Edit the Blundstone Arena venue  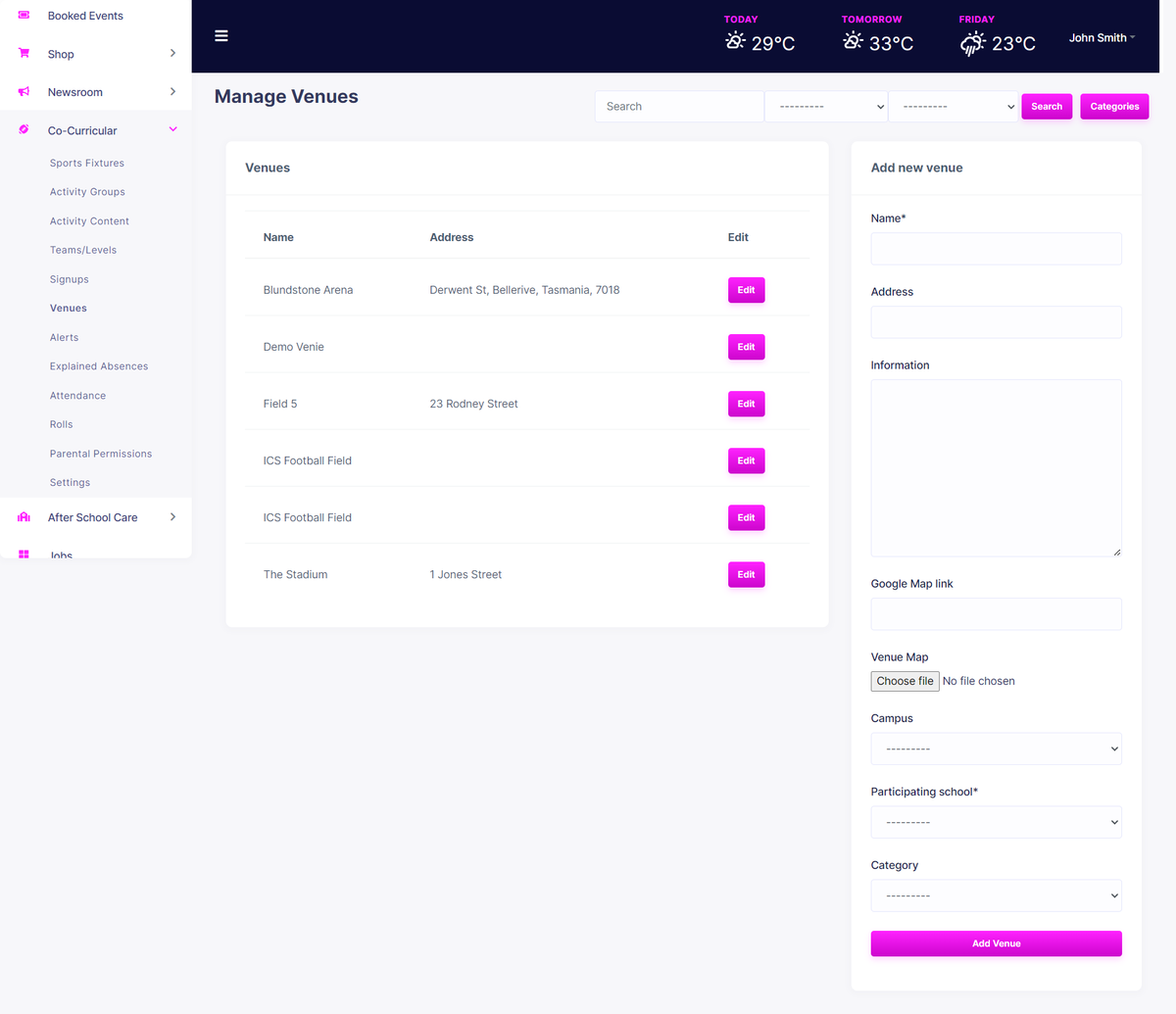tap(746, 289)
